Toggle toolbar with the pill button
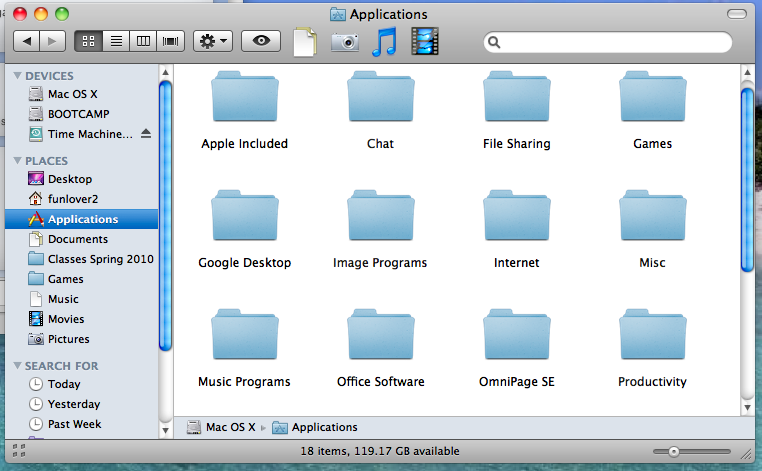 737,14
